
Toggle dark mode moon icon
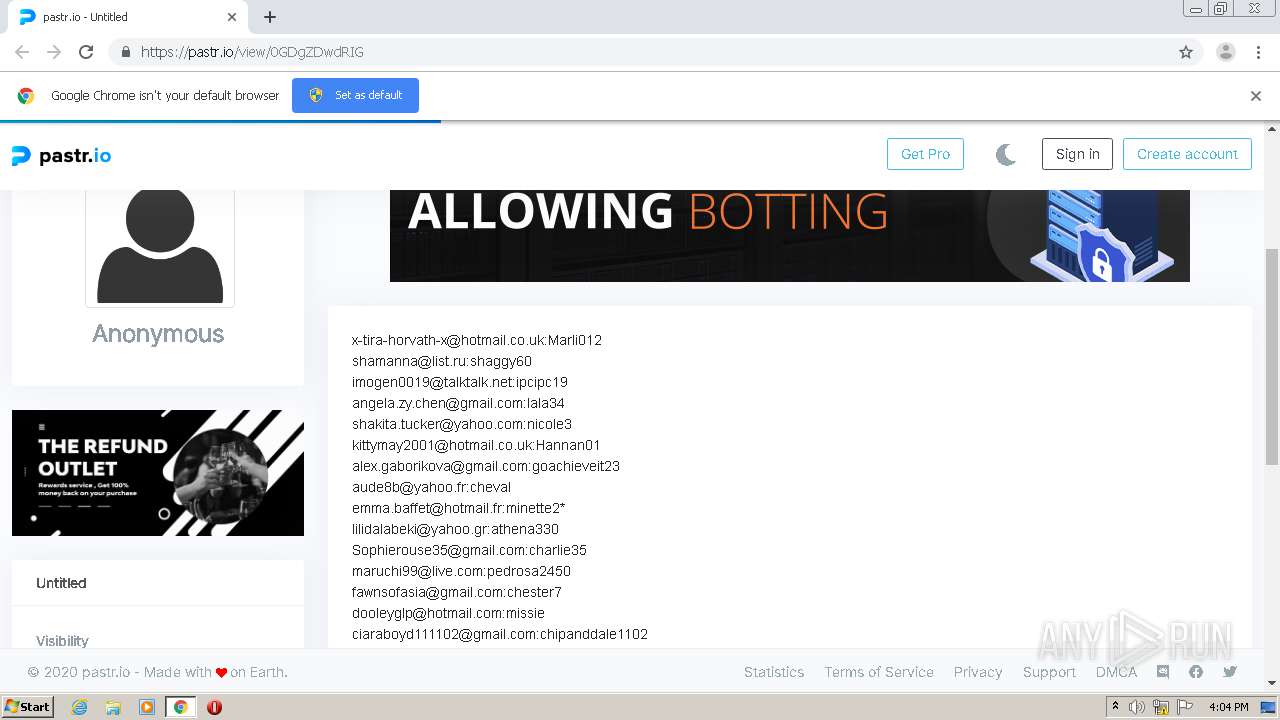[1006, 154]
